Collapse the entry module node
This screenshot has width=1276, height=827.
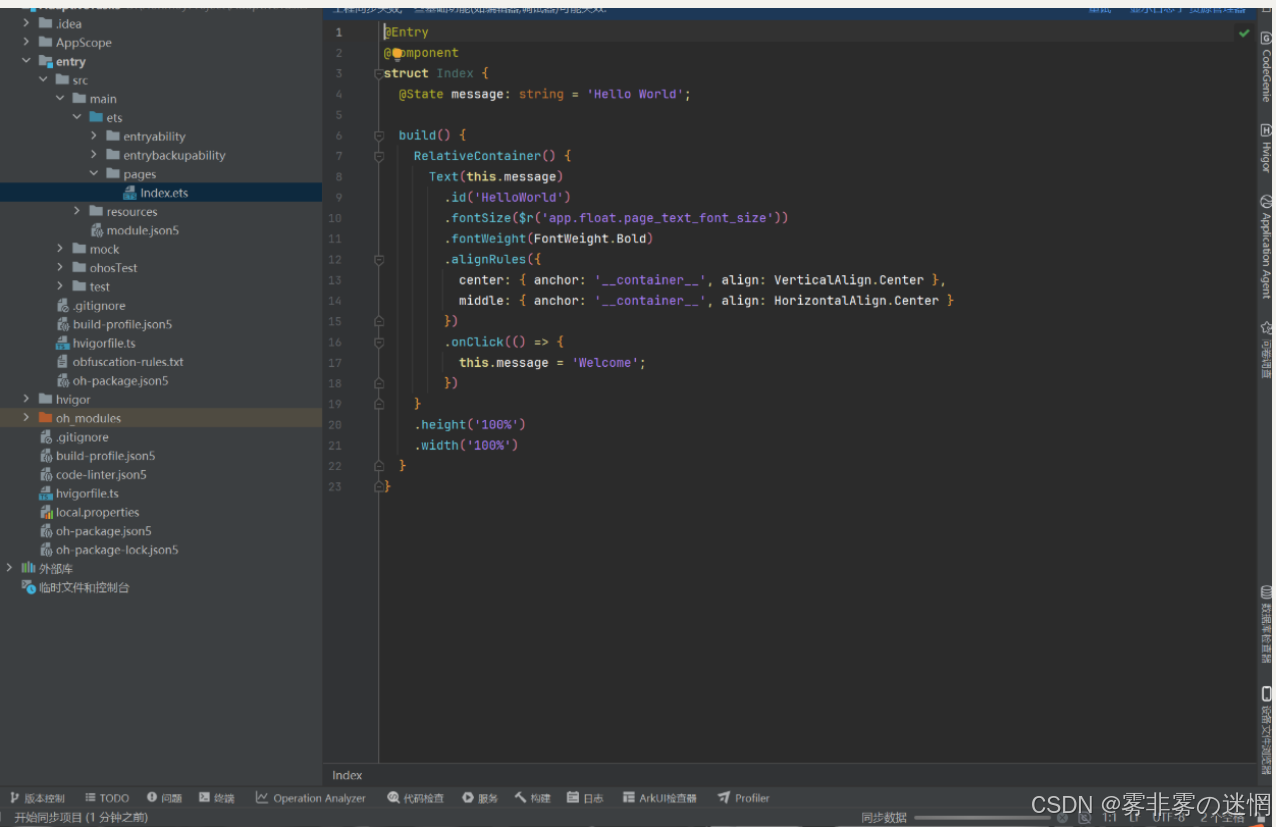(27, 61)
